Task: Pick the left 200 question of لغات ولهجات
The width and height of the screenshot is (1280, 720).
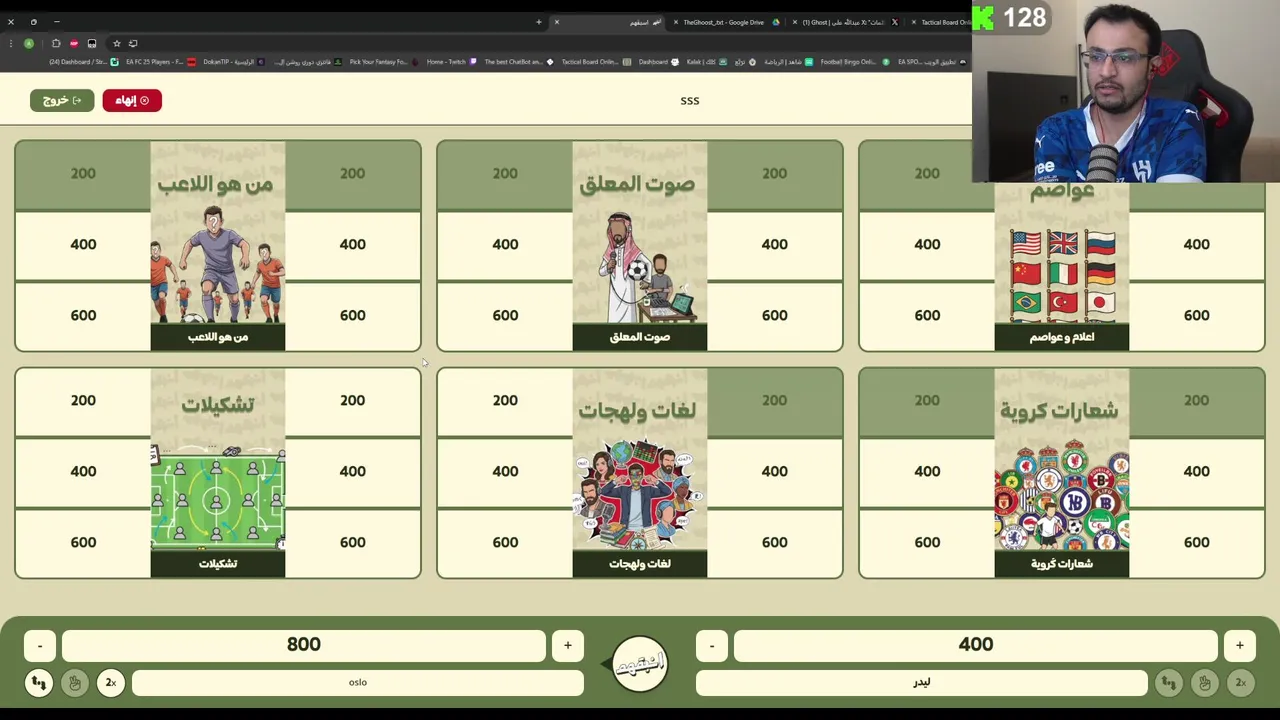Action: tap(505, 401)
